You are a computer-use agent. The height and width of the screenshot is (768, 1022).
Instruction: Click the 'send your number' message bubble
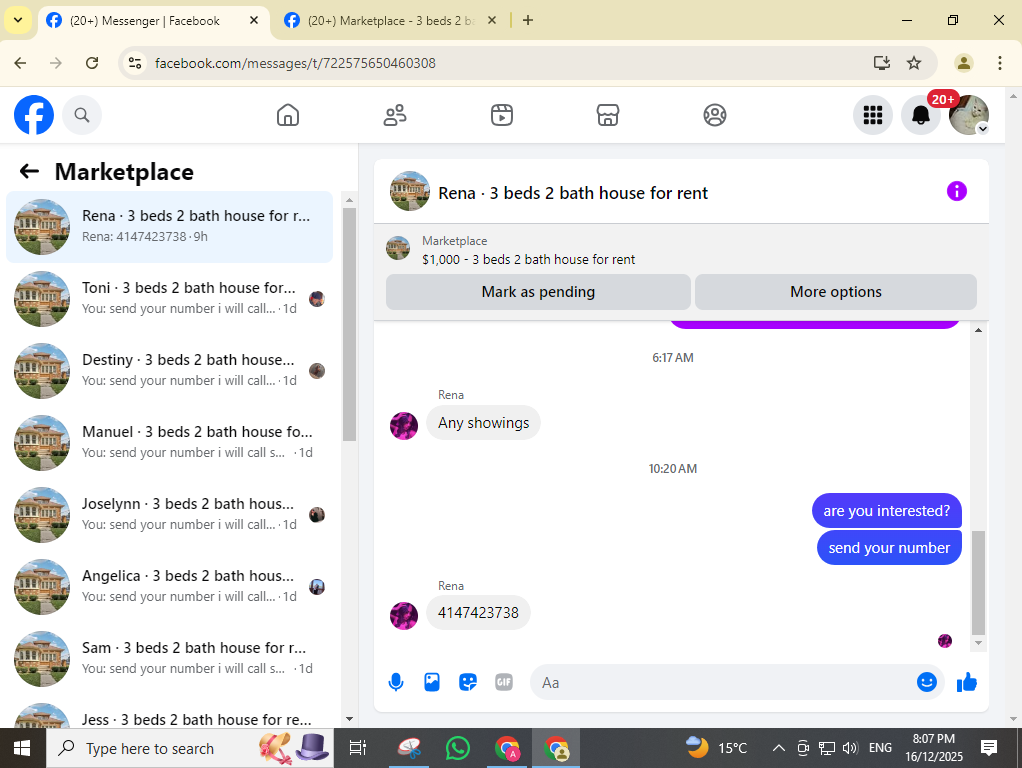click(x=889, y=548)
